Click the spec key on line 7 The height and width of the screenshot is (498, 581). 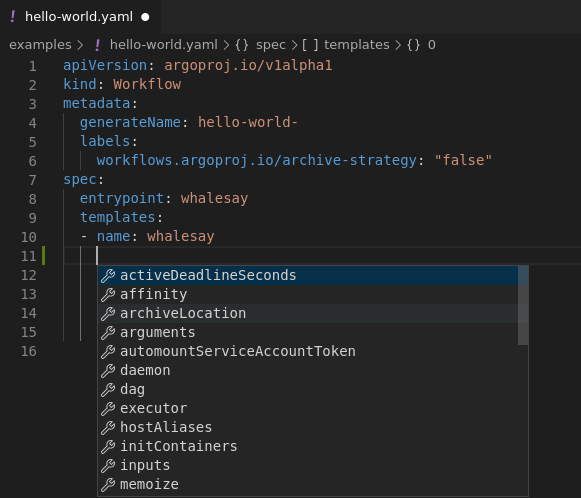click(80, 179)
